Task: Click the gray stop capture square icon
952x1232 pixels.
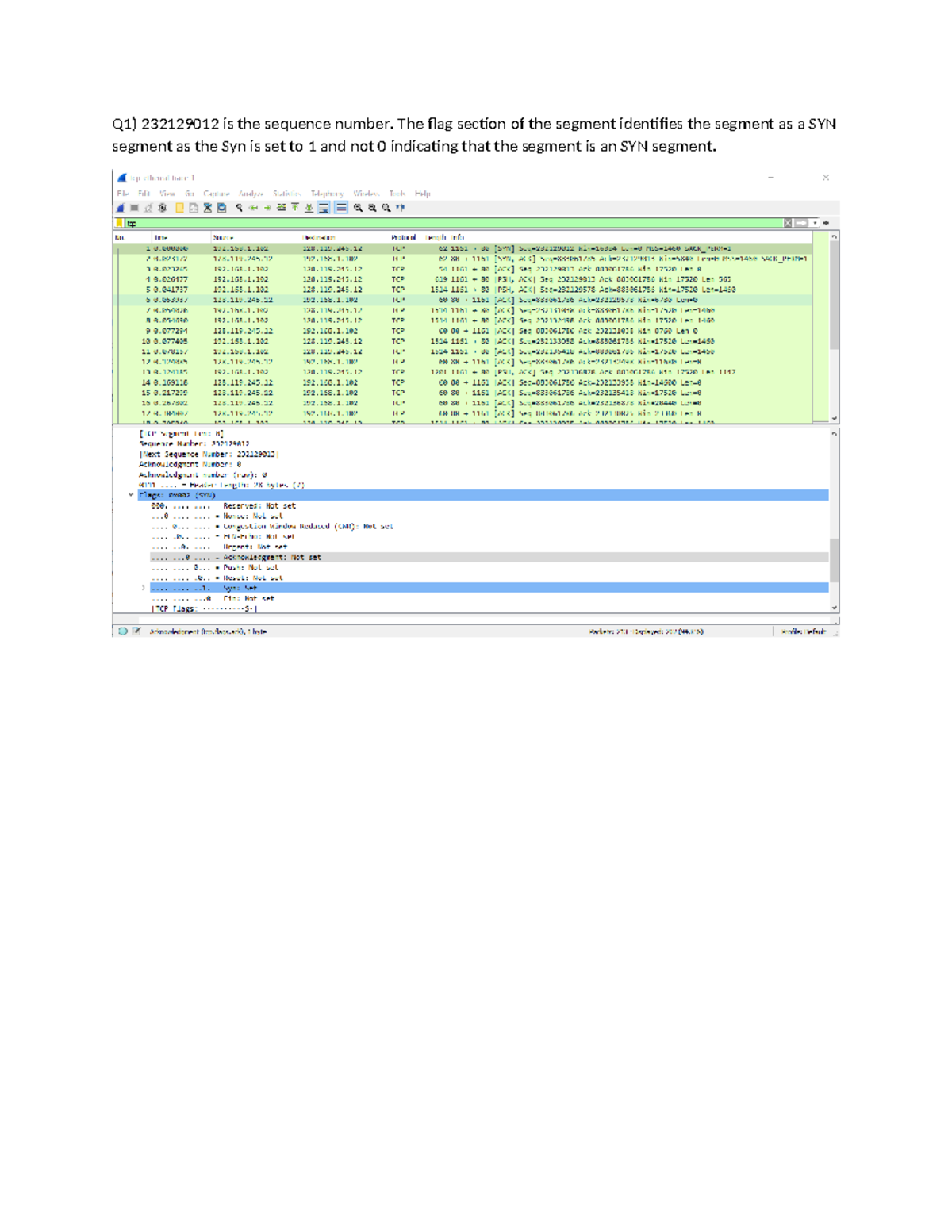Action: coord(134,208)
